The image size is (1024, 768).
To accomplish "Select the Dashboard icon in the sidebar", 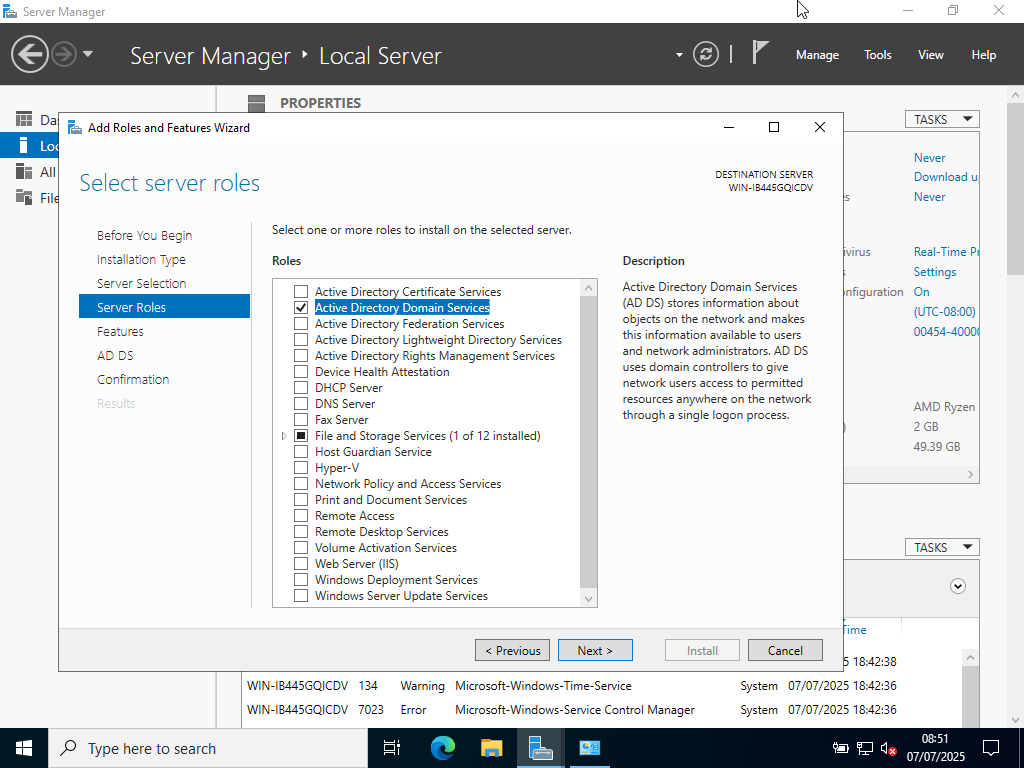I will (x=24, y=119).
